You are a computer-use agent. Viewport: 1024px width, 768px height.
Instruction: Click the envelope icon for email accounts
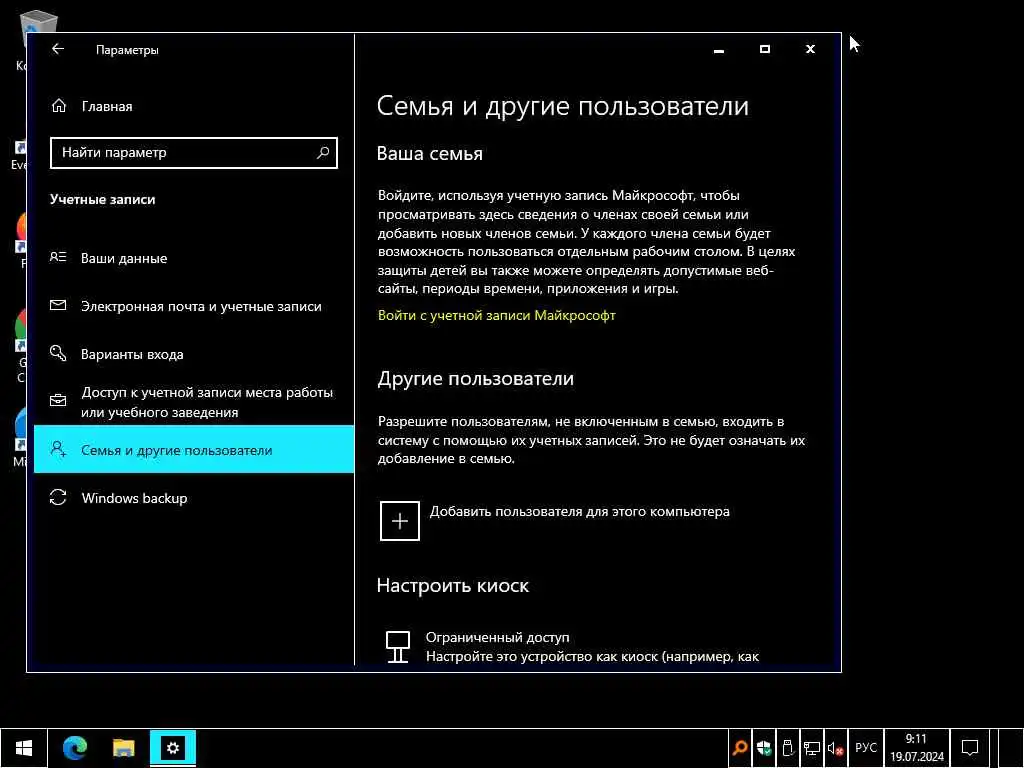58,305
